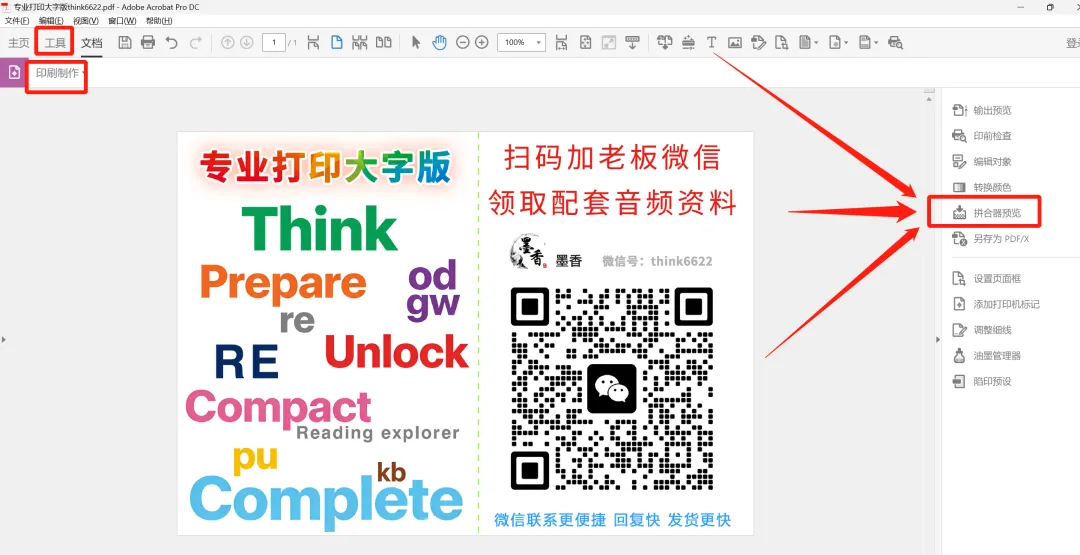Select the Add Image tool
The image size is (1080, 555).
pos(735,43)
